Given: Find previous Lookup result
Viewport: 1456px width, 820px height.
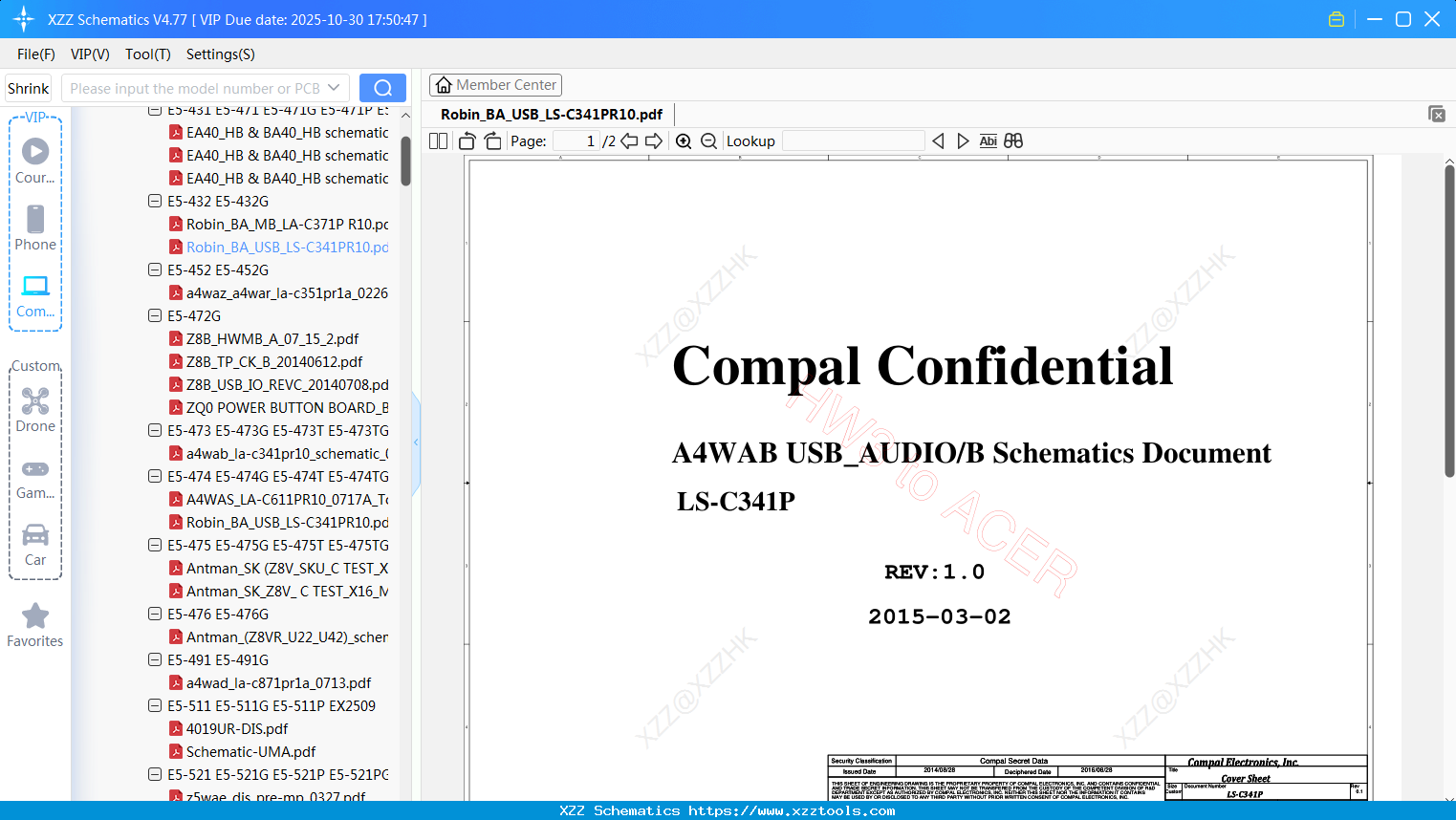Looking at the screenshot, I should [938, 140].
